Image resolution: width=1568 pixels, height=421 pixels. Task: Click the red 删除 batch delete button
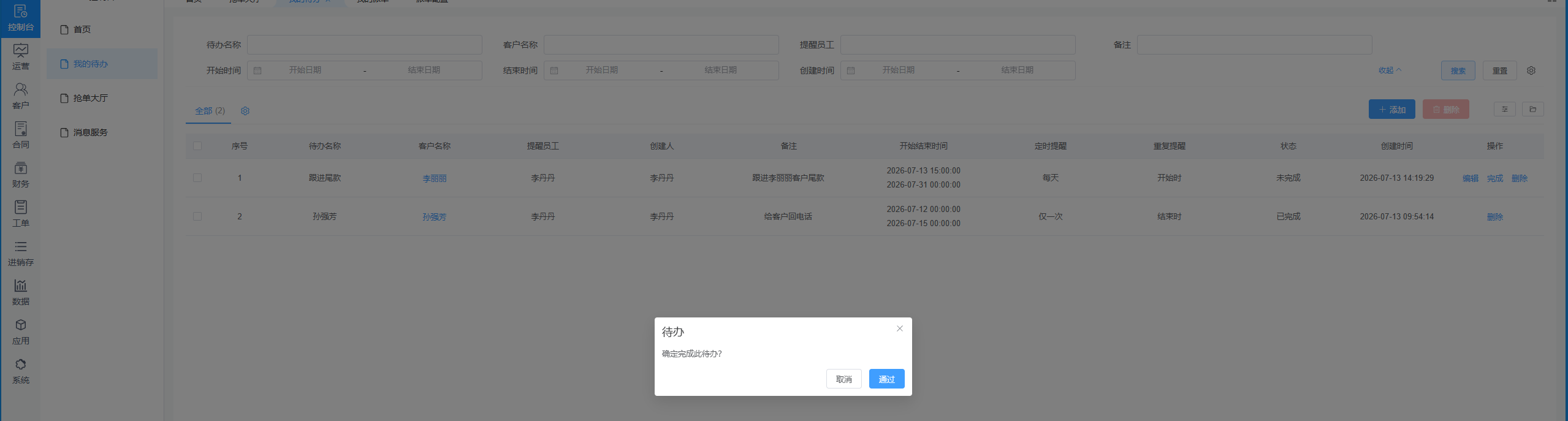click(x=1445, y=109)
